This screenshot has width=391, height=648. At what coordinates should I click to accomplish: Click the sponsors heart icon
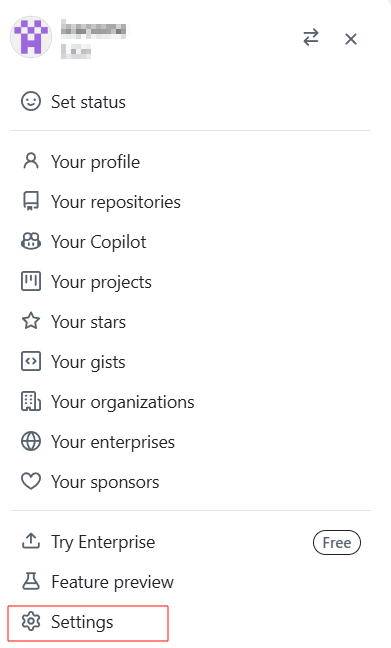[31, 481]
